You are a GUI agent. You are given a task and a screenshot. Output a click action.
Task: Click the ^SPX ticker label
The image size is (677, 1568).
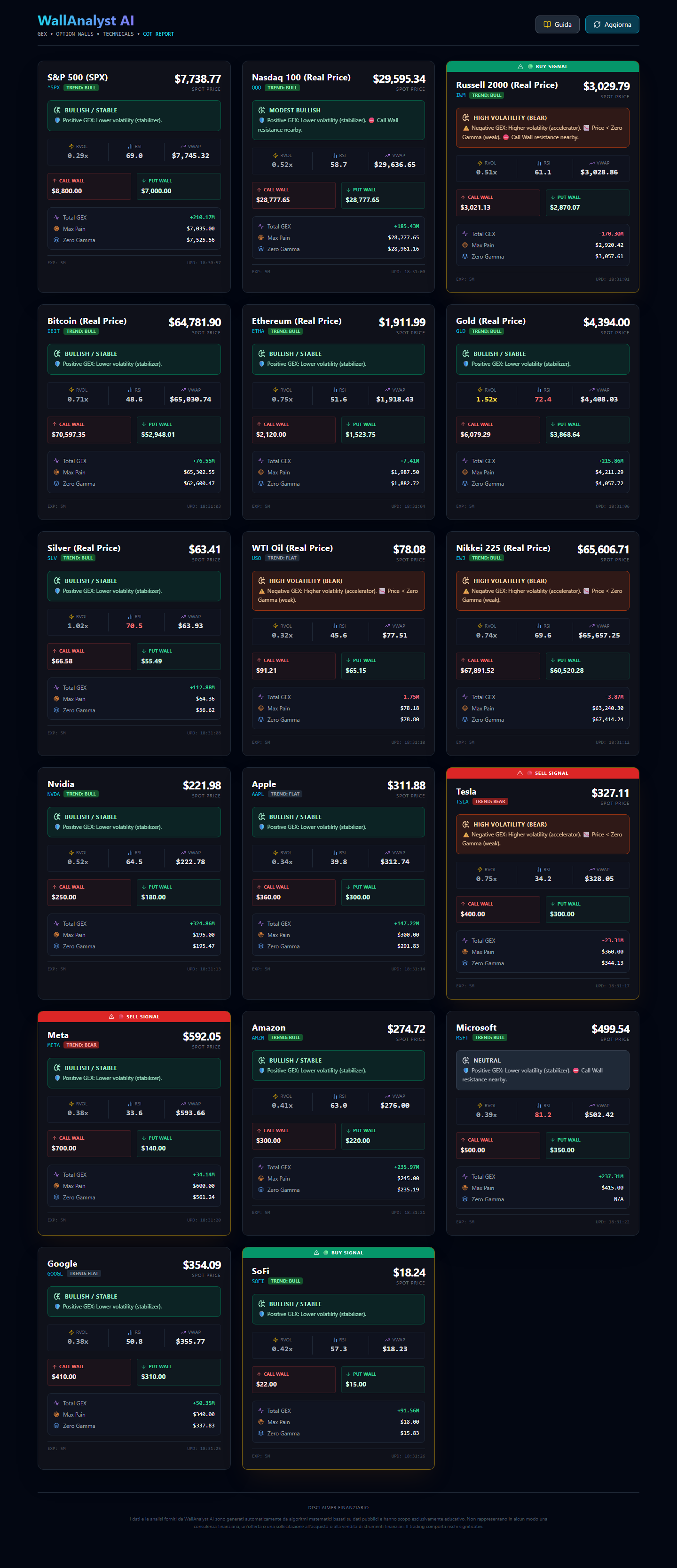tap(54, 87)
